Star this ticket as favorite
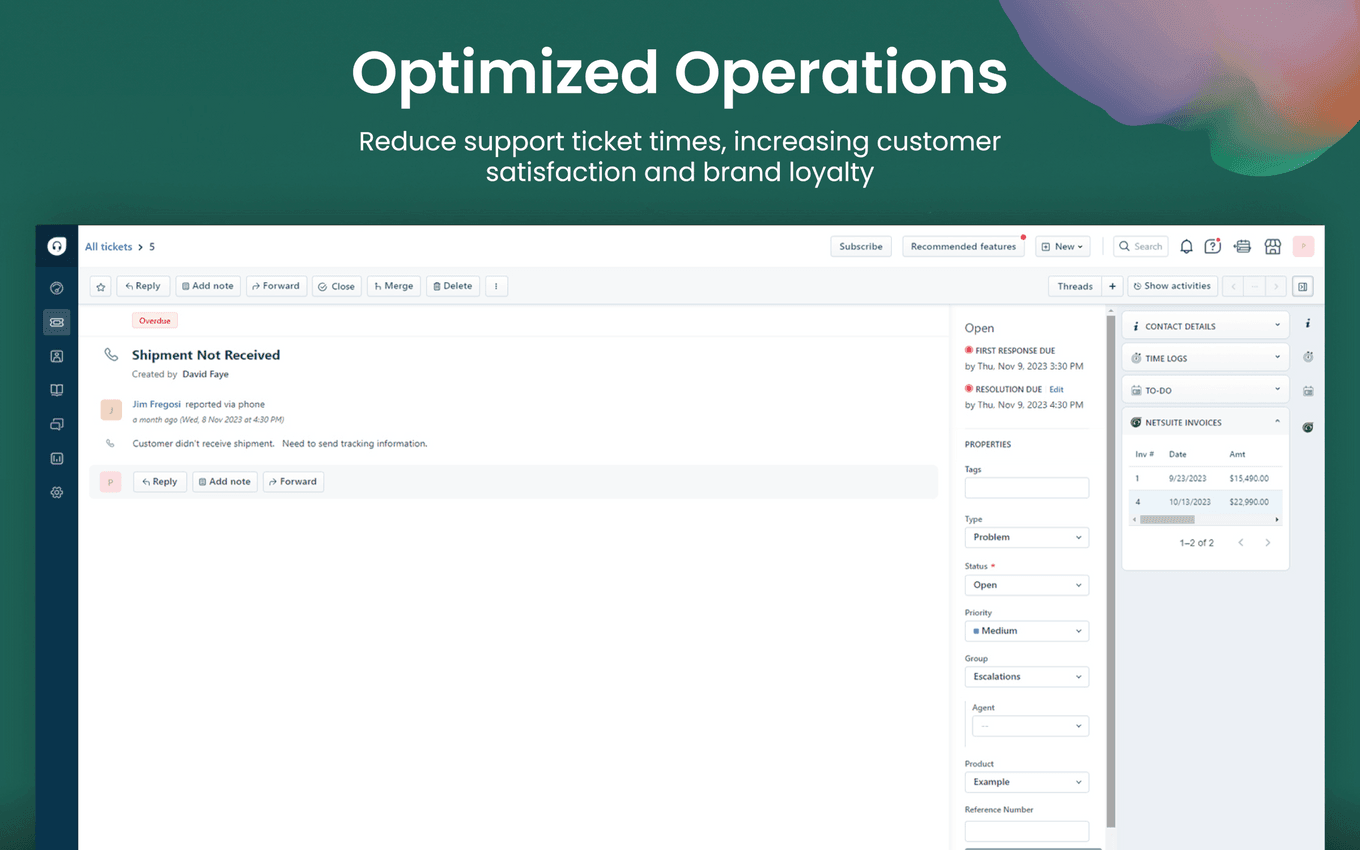Viewport: 1360px width, 850px height. tap(99, 286)
